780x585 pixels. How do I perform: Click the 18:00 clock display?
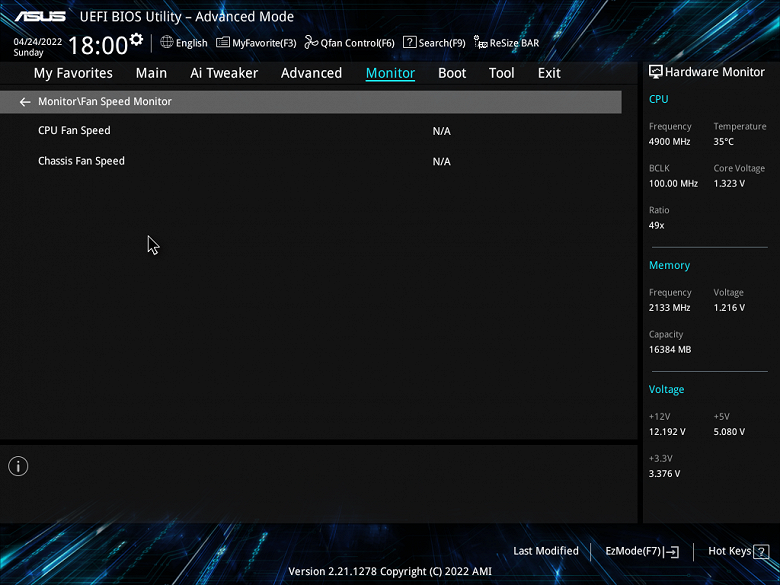(98, 45)
